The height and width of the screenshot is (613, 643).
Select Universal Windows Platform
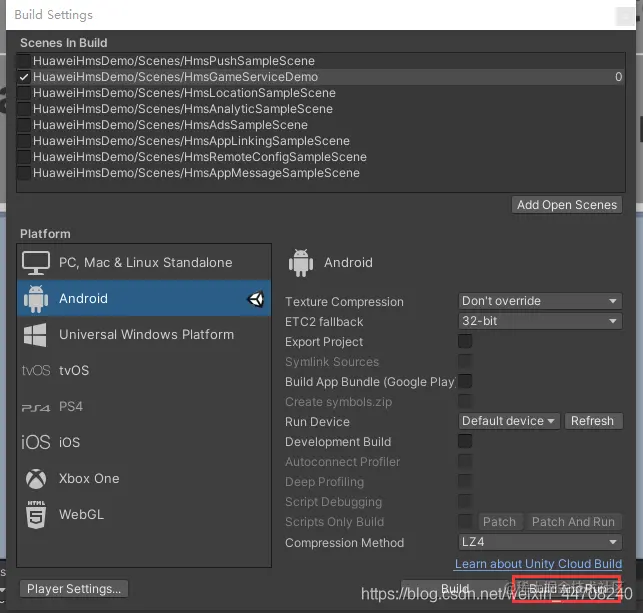[144, 334]
